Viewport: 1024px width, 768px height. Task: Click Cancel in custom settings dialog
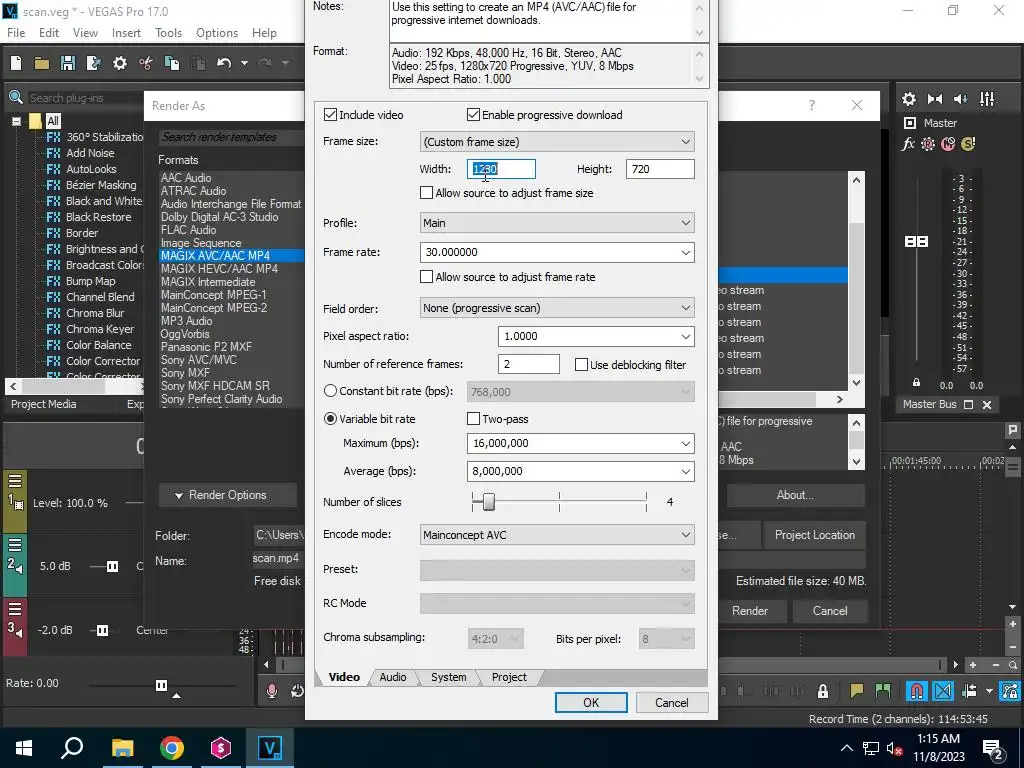tap(671, 703)
